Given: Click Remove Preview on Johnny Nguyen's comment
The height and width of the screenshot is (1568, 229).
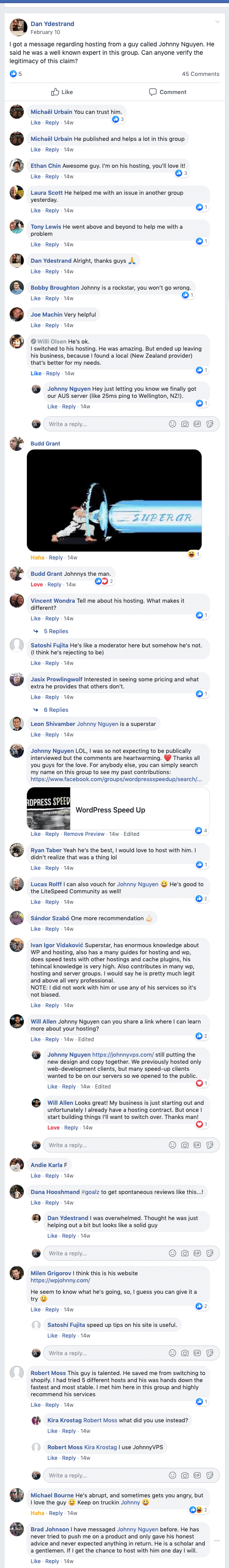Looking at the screenshot, I should (x=84, y=834).
